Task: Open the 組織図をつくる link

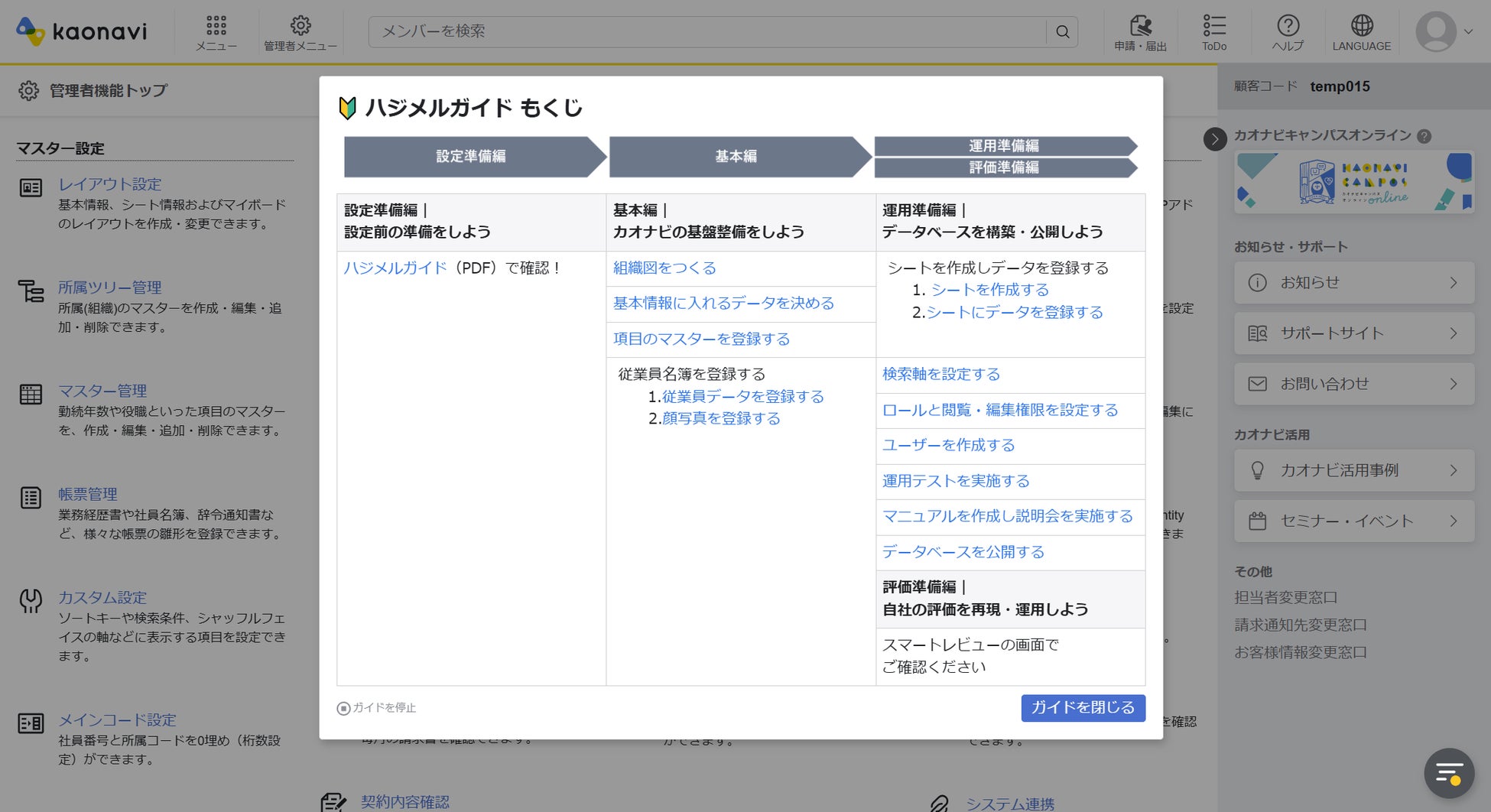Action: click(x=664, y=268)
